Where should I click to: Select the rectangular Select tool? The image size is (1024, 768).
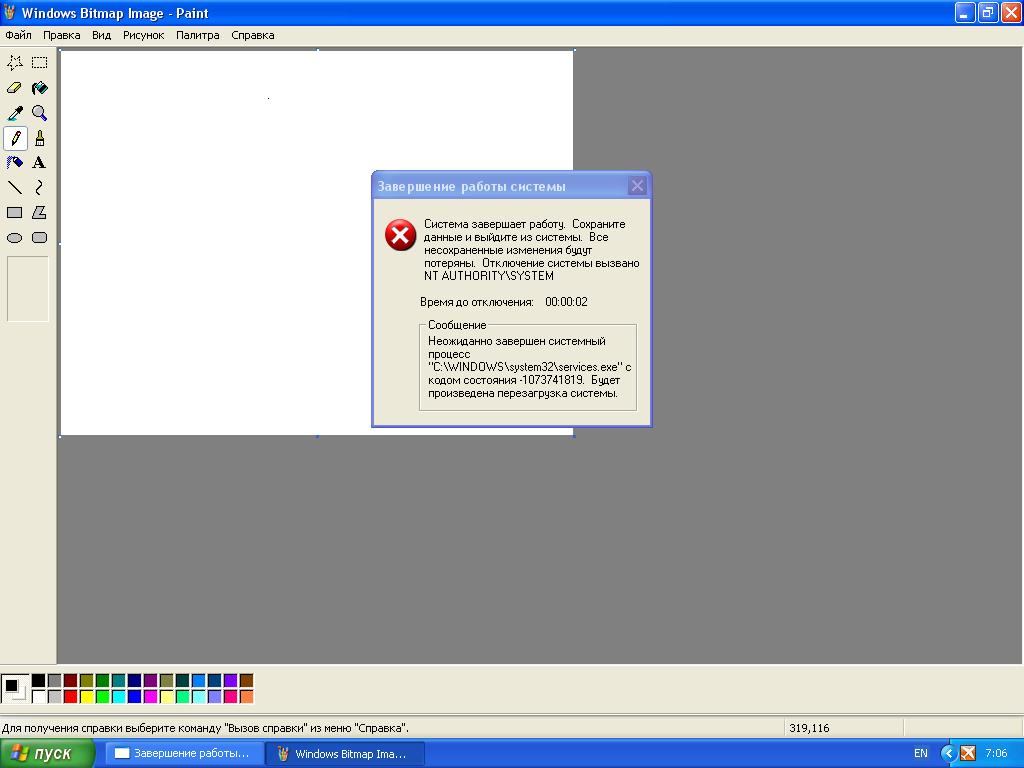39,63
